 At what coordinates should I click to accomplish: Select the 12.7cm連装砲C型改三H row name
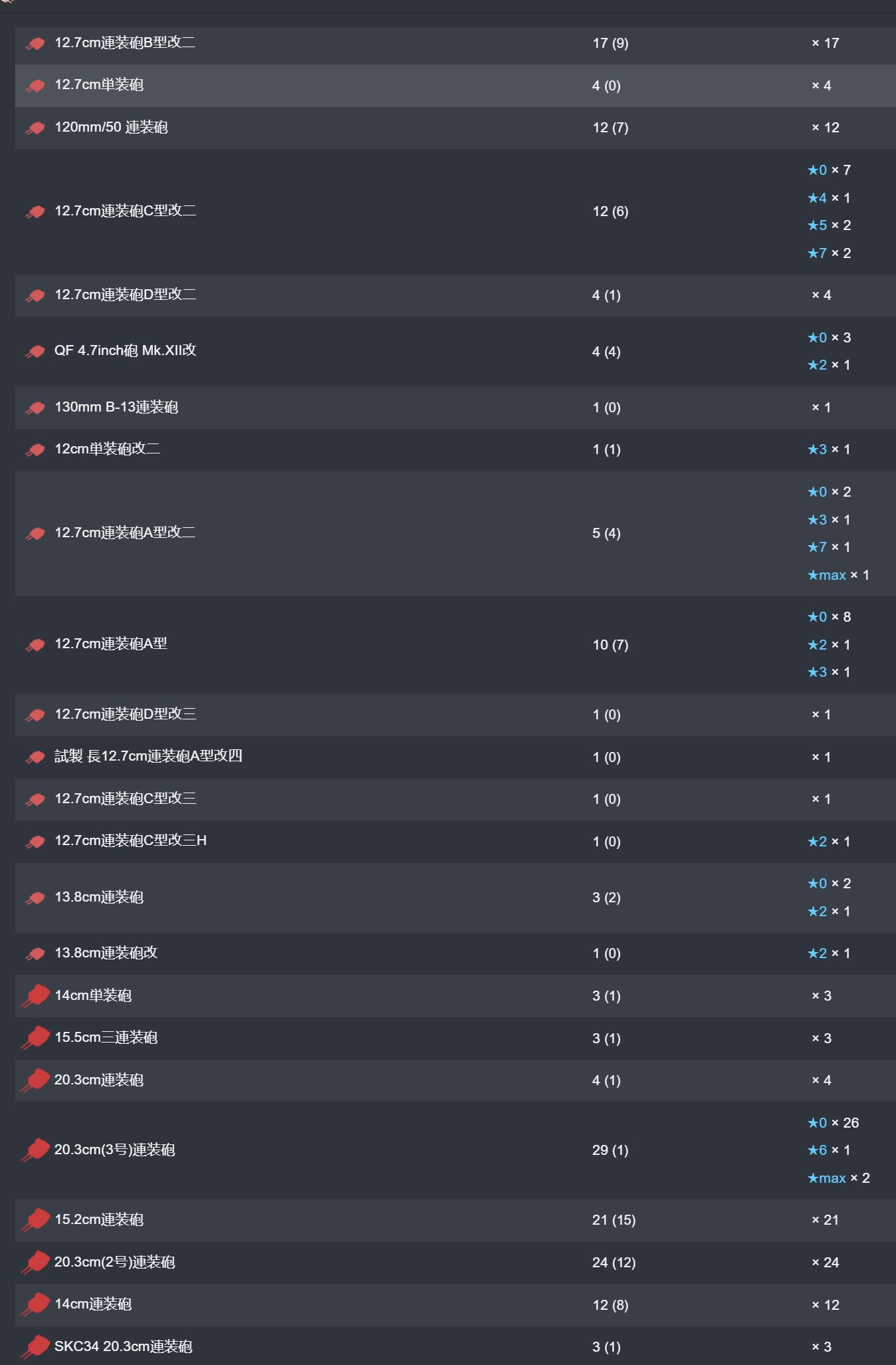pos(130,840)
